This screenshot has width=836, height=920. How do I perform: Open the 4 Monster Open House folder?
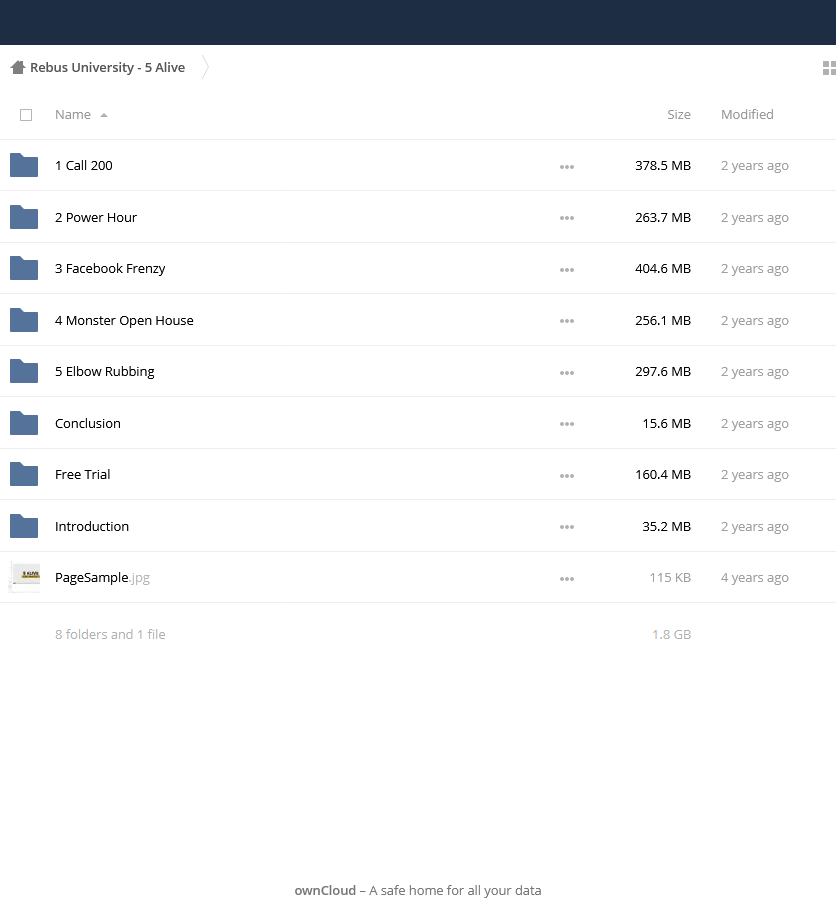pyautogui.click(x=124, y=321)
